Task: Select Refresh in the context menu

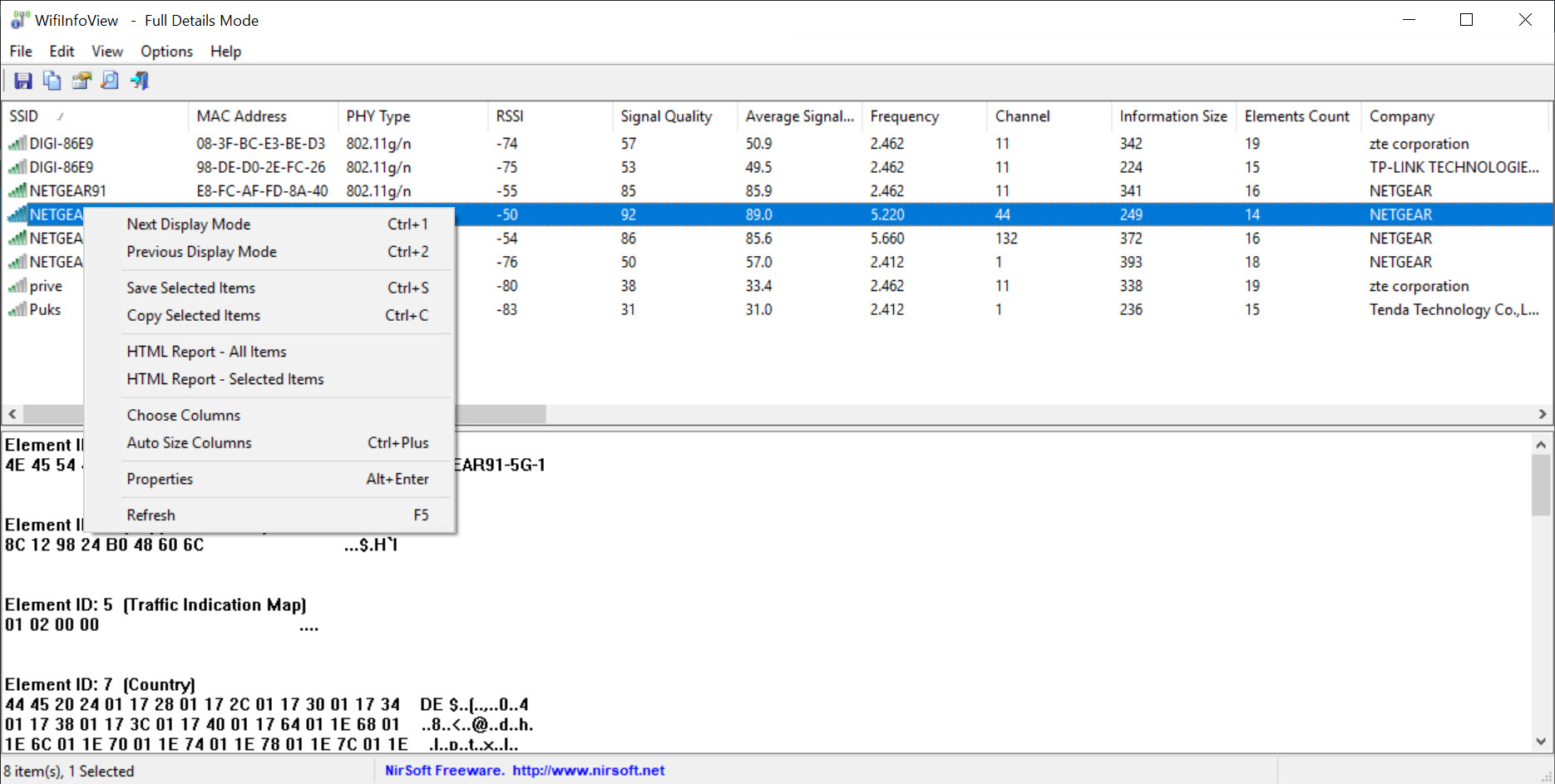Action: 151,515
